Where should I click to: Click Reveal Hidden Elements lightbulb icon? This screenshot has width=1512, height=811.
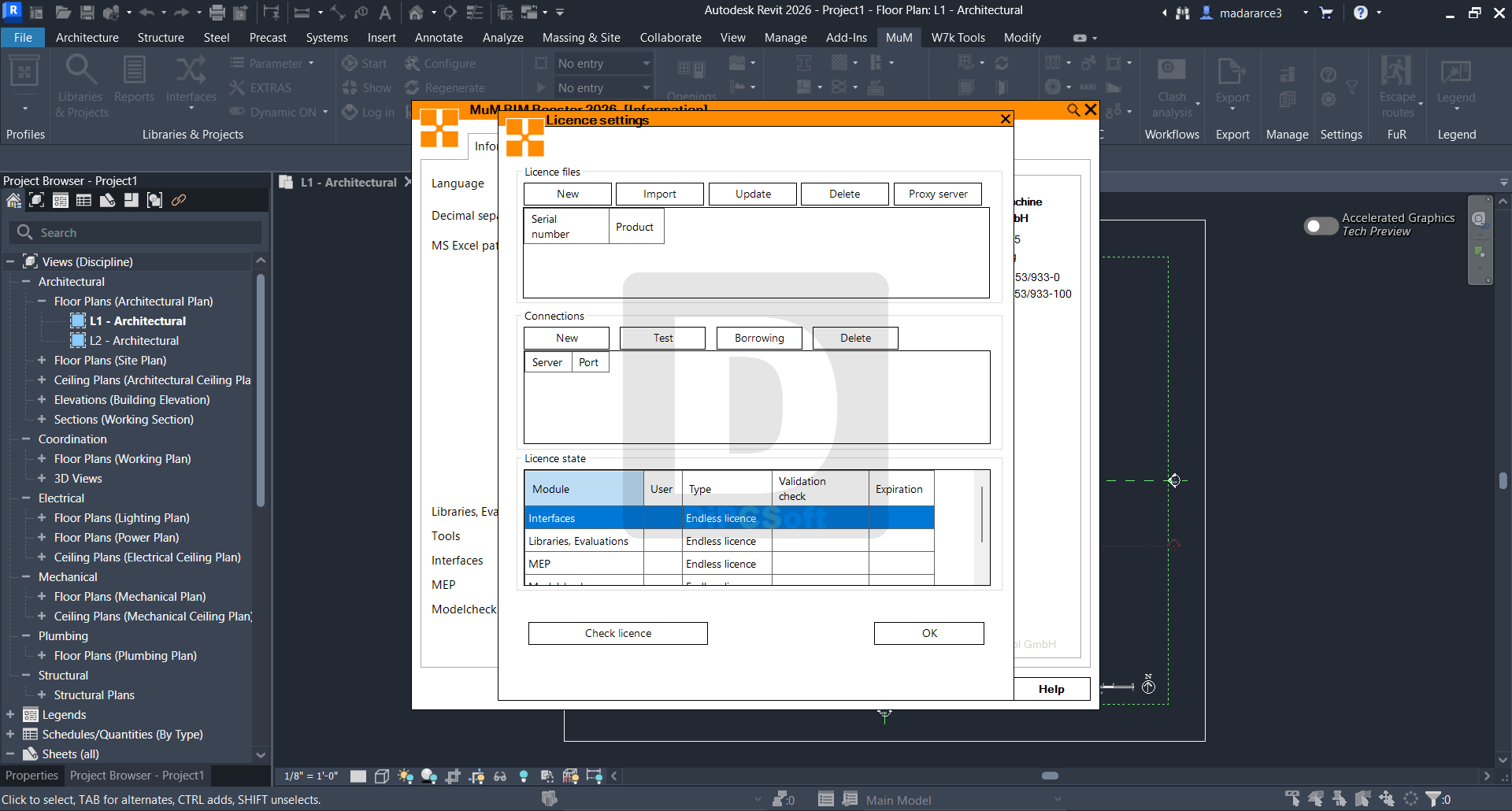point(524,776)
